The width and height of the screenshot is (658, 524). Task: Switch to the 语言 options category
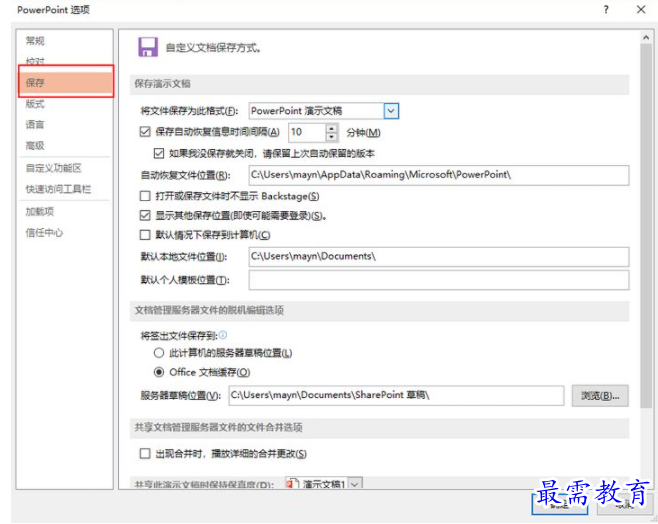[35, 125]
